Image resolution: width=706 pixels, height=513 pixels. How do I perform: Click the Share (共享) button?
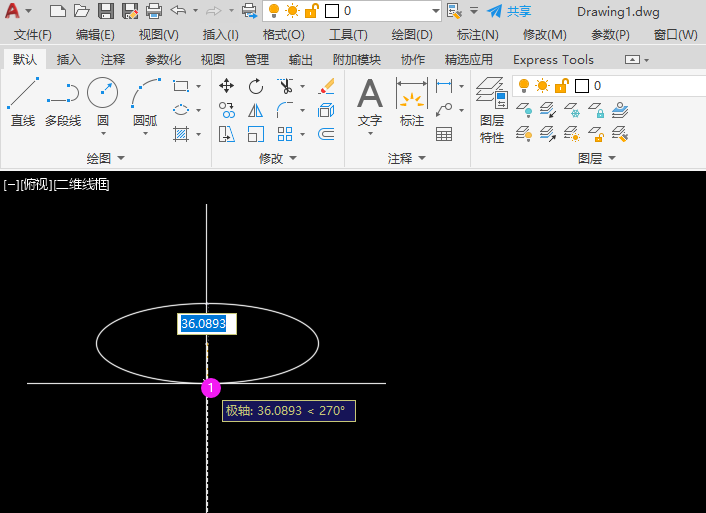pos(509,11)
